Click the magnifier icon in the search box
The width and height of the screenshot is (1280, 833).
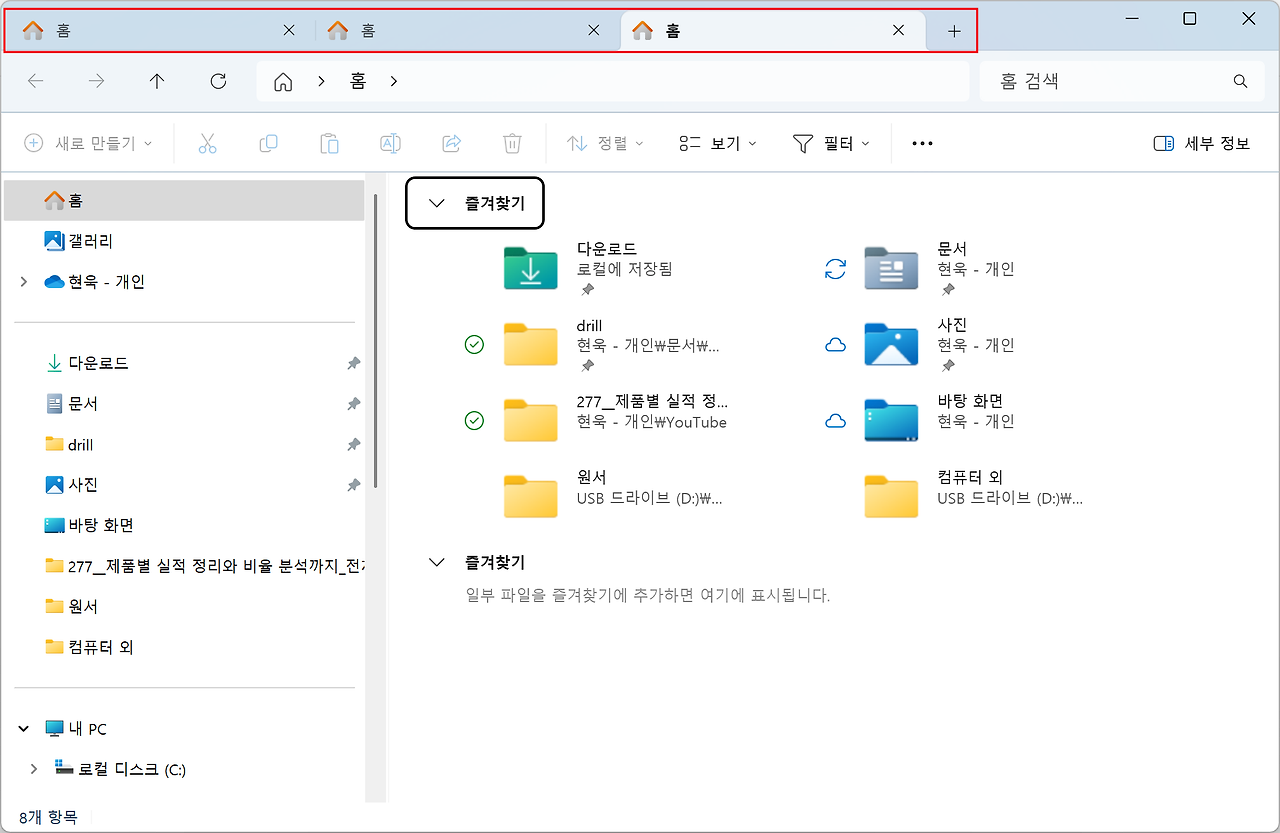(x=1240, y=81)
